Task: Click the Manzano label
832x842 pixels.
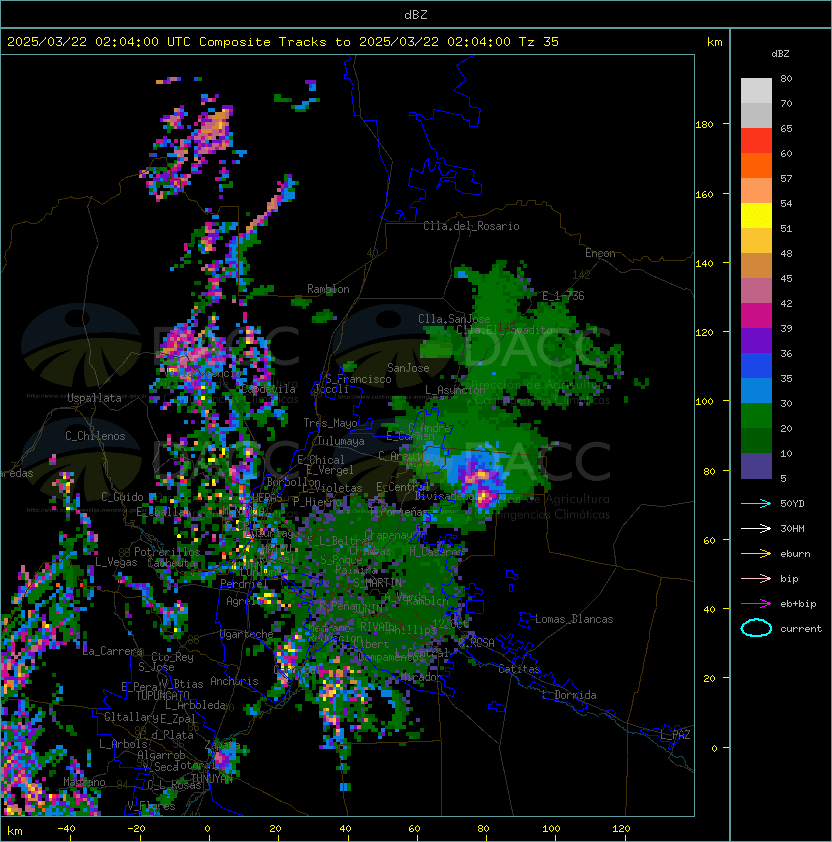Action: click(84, 782)
